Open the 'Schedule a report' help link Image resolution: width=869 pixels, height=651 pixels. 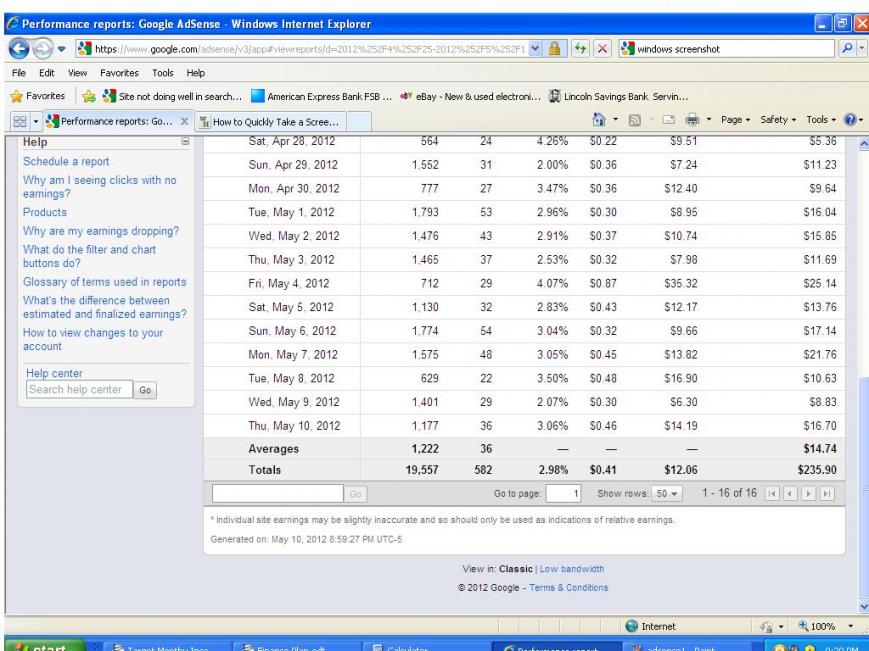[x=66, y=161]
